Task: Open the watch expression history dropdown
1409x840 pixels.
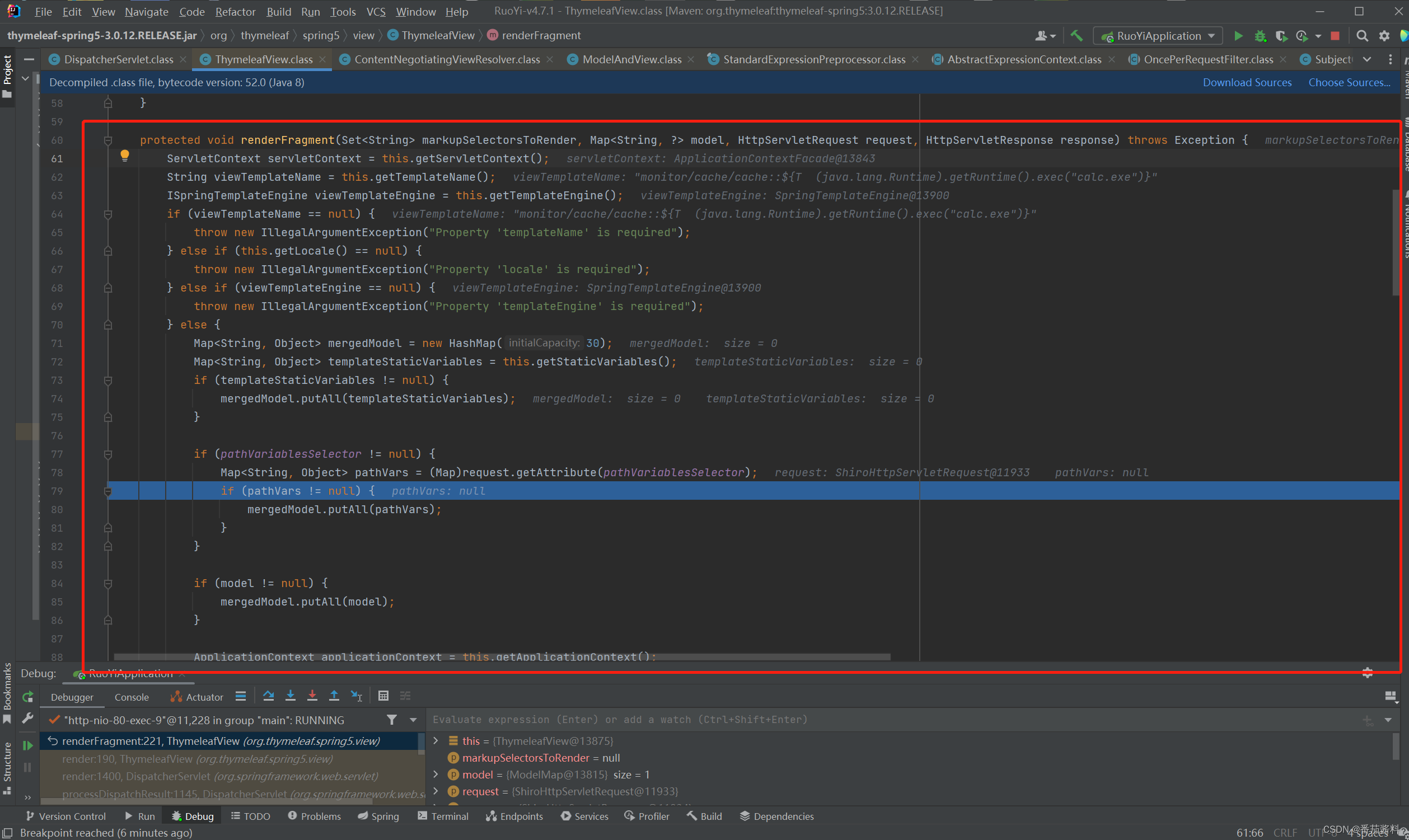Action: (1388, 720)
